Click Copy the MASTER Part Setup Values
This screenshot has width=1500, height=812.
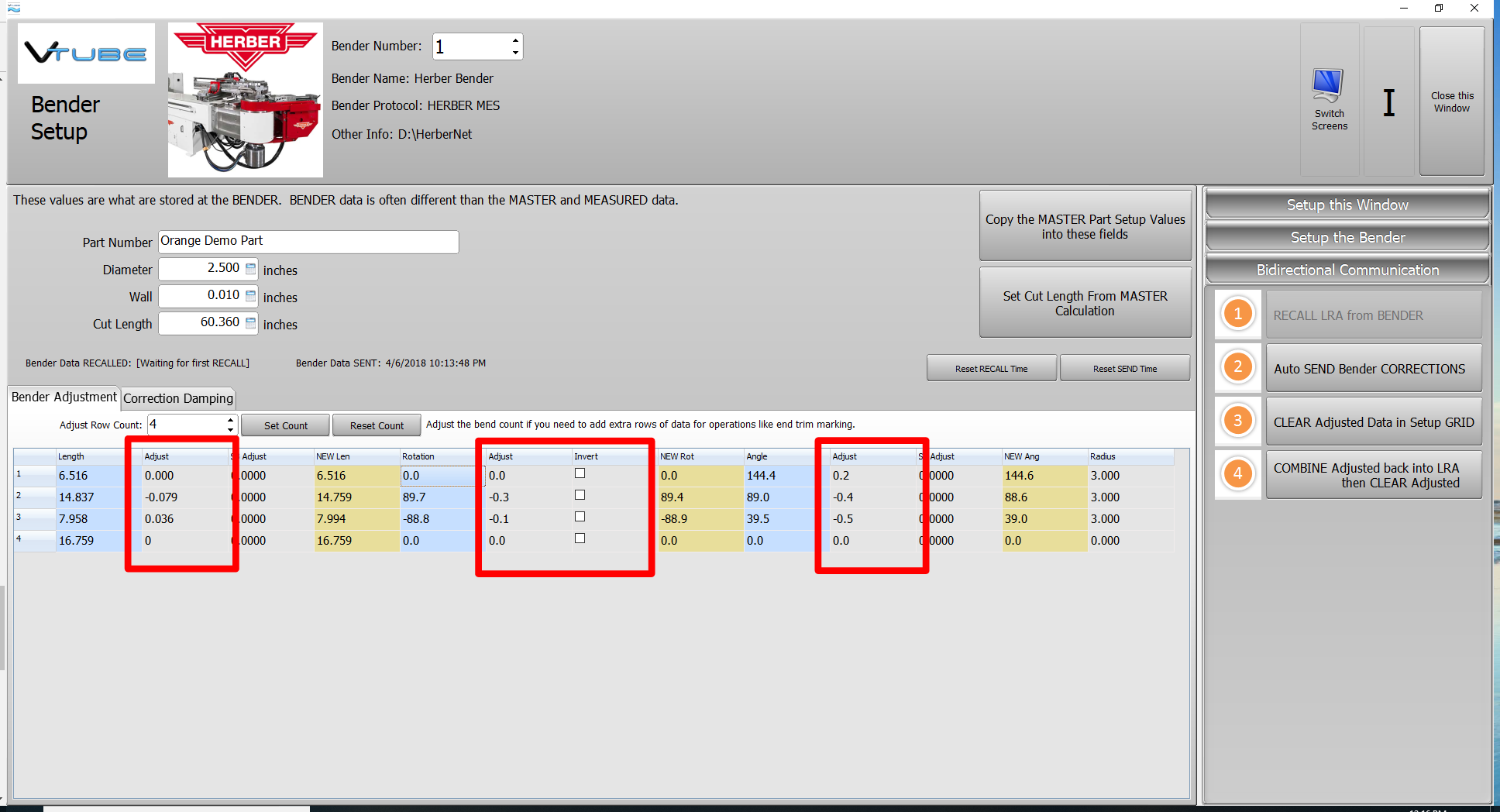pyautogui.click(x=1085, y=226)
